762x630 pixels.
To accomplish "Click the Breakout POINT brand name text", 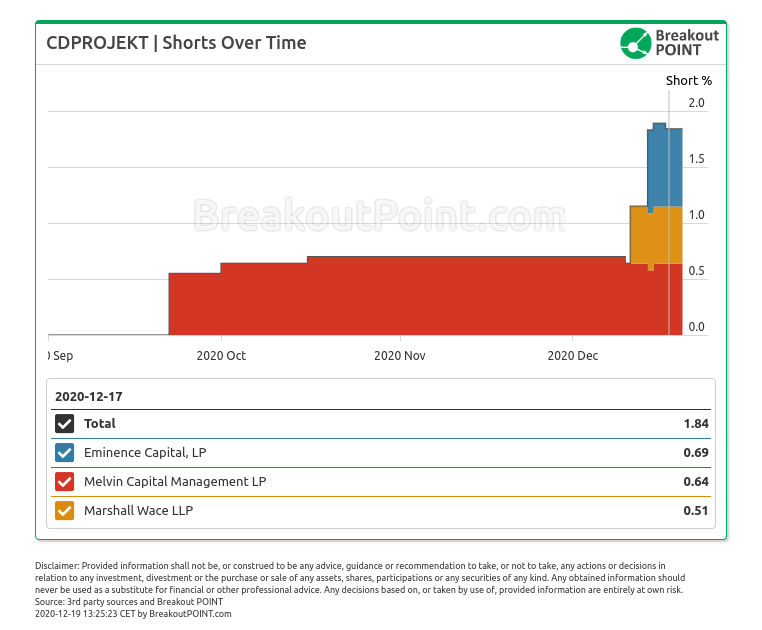I will pyautogui.click(x=687, y=43).
